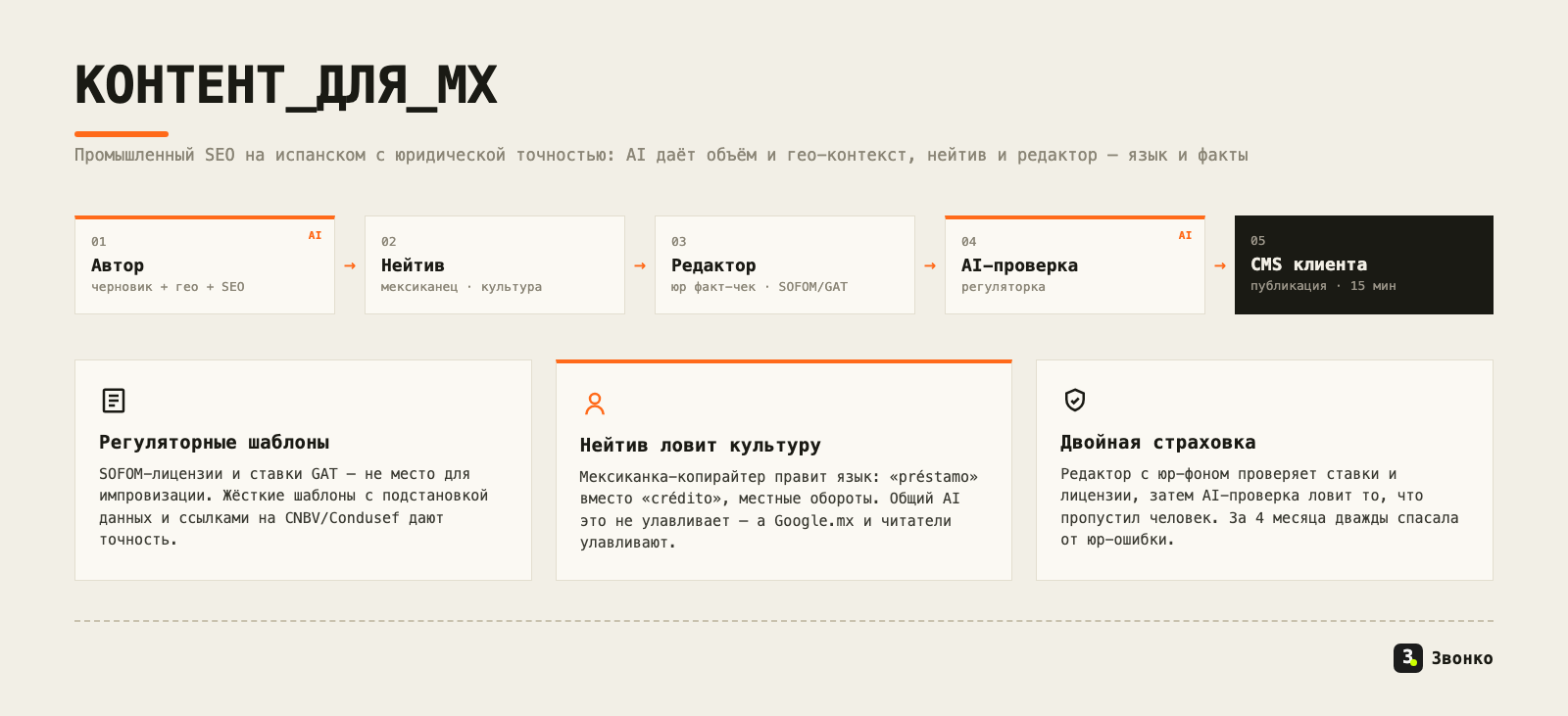The image size is (1568, 716).
Task: Click the person icon above Нейтив ловит культуру
Action: [595, 404]
